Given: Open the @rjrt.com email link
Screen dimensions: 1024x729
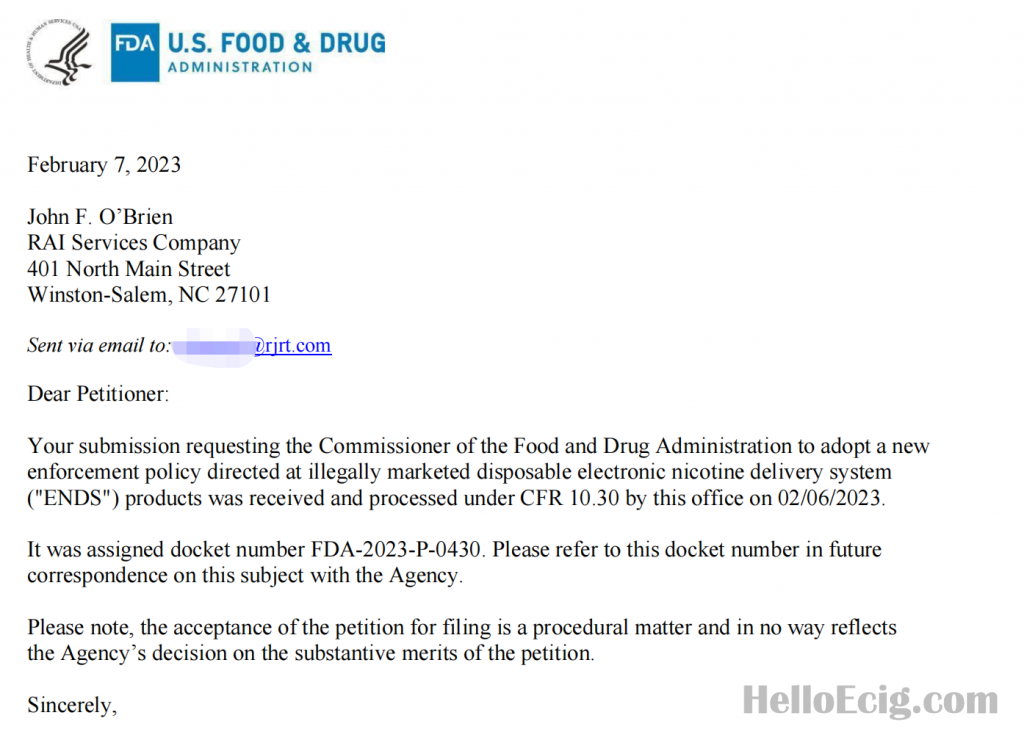Looking at the screenshot, I should pos(293,345).
